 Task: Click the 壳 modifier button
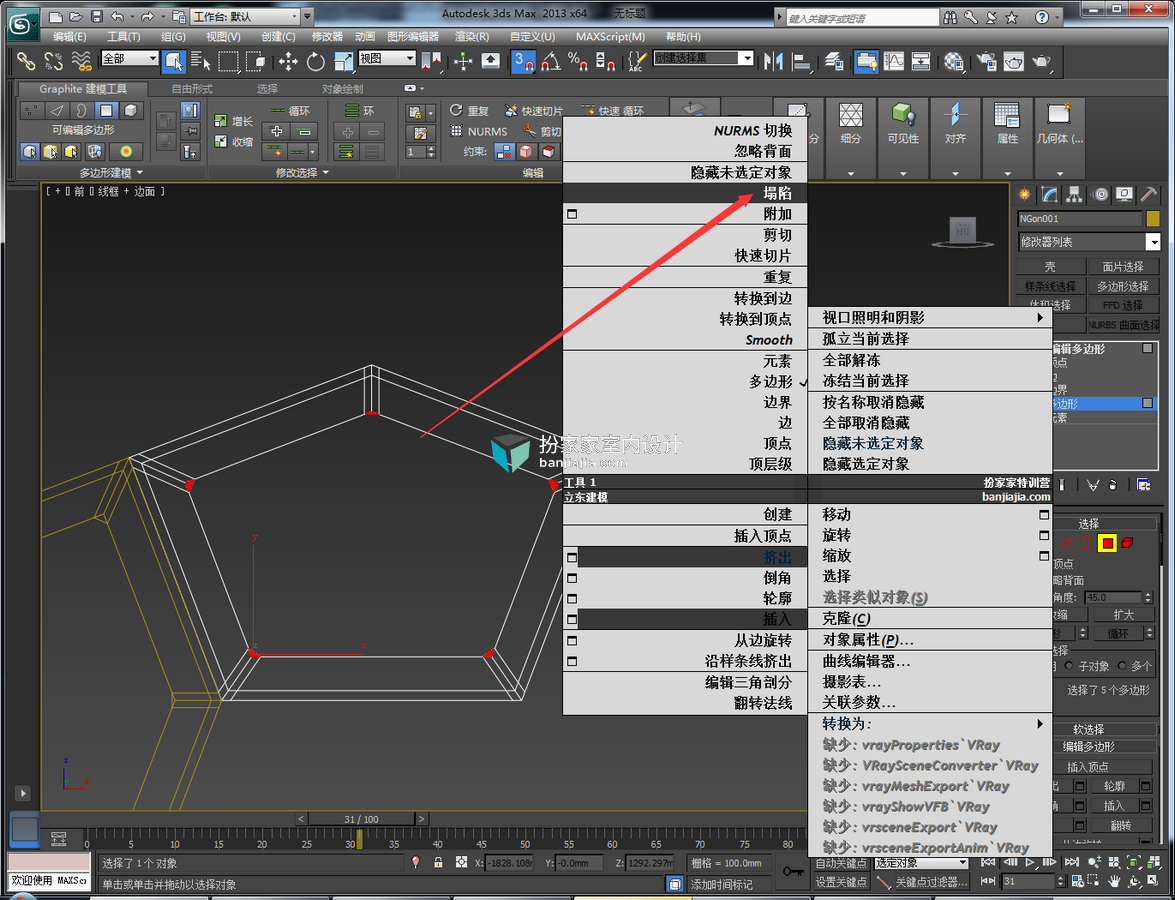[x=1051, y=267]
